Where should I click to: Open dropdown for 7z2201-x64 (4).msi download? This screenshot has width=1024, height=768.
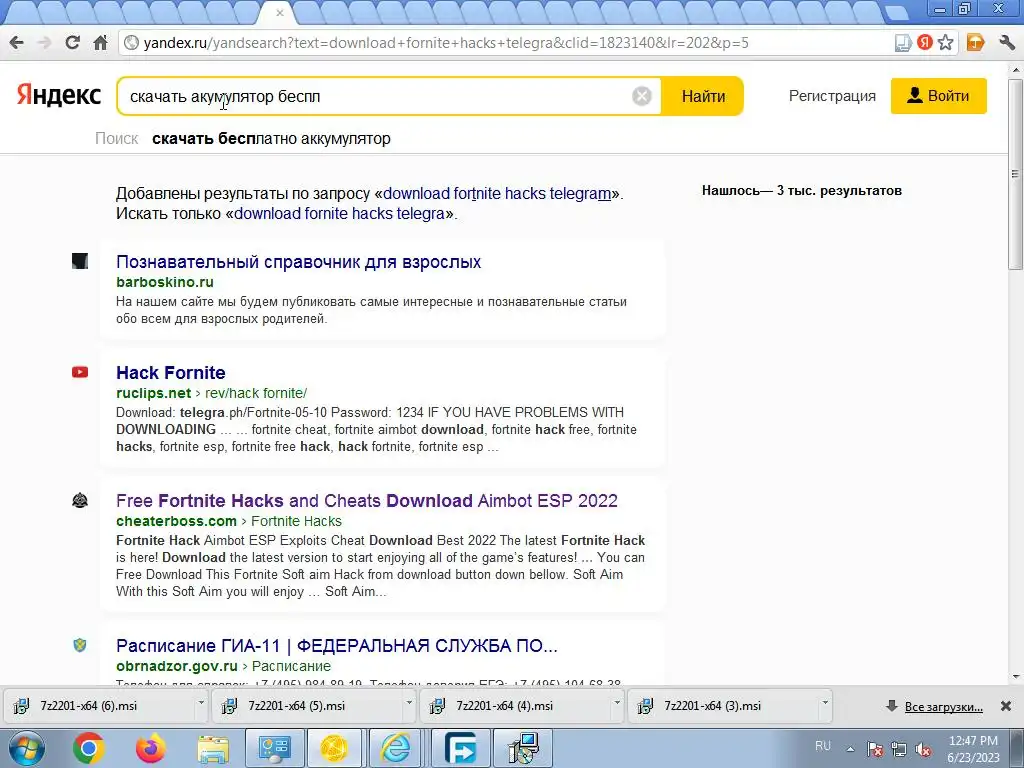616,705
